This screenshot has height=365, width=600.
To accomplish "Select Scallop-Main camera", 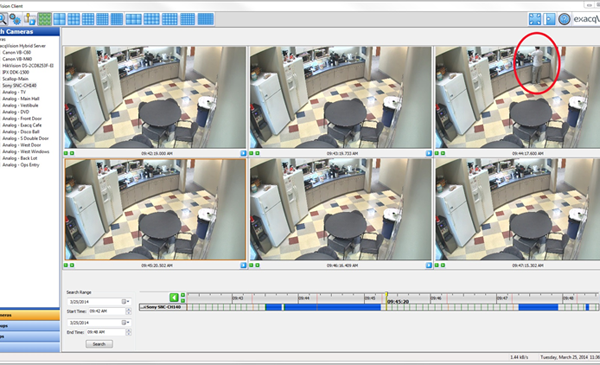I will pyautogui.click(x=15, y=79).
